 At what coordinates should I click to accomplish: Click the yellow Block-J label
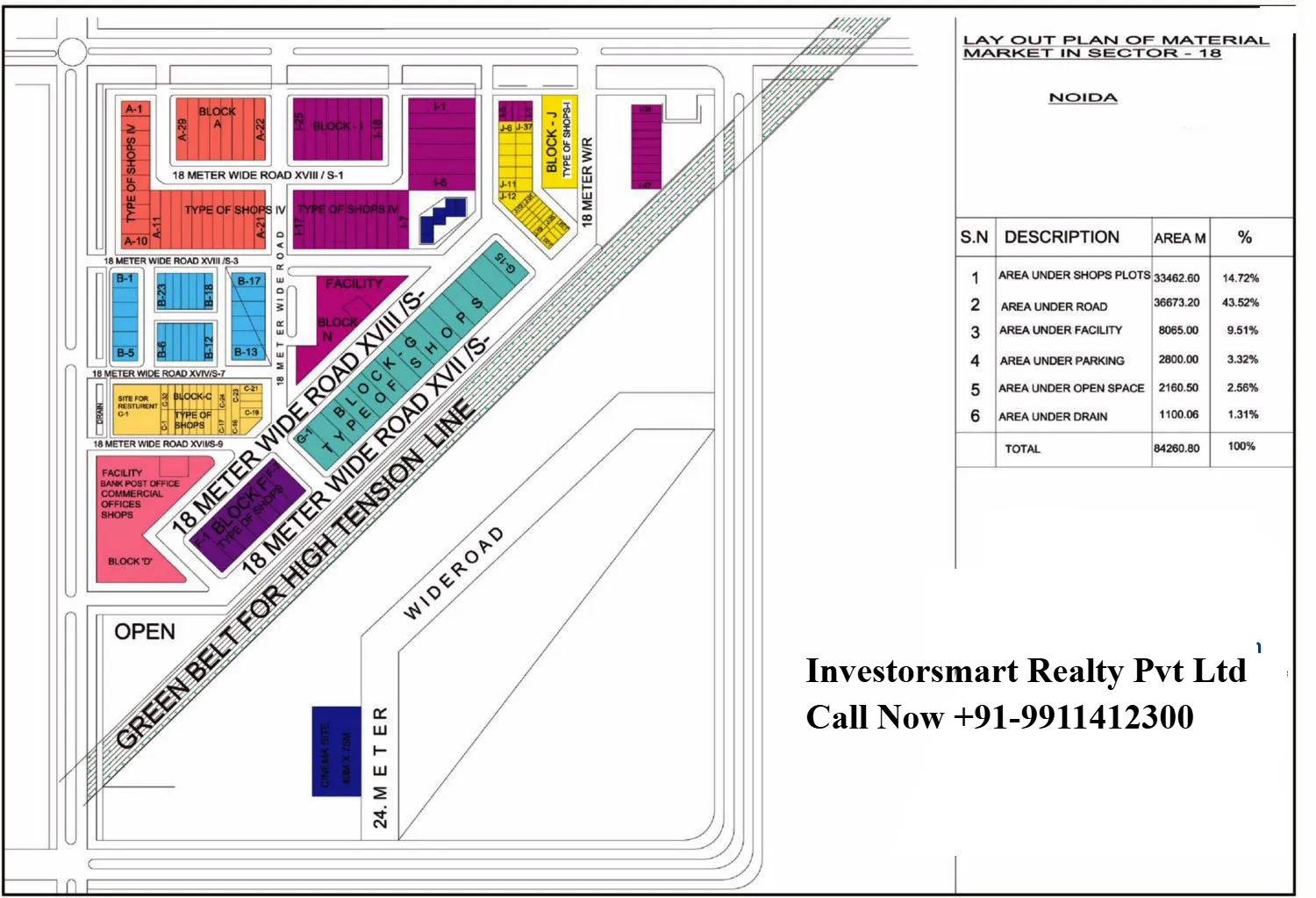[x=553, y=140]
